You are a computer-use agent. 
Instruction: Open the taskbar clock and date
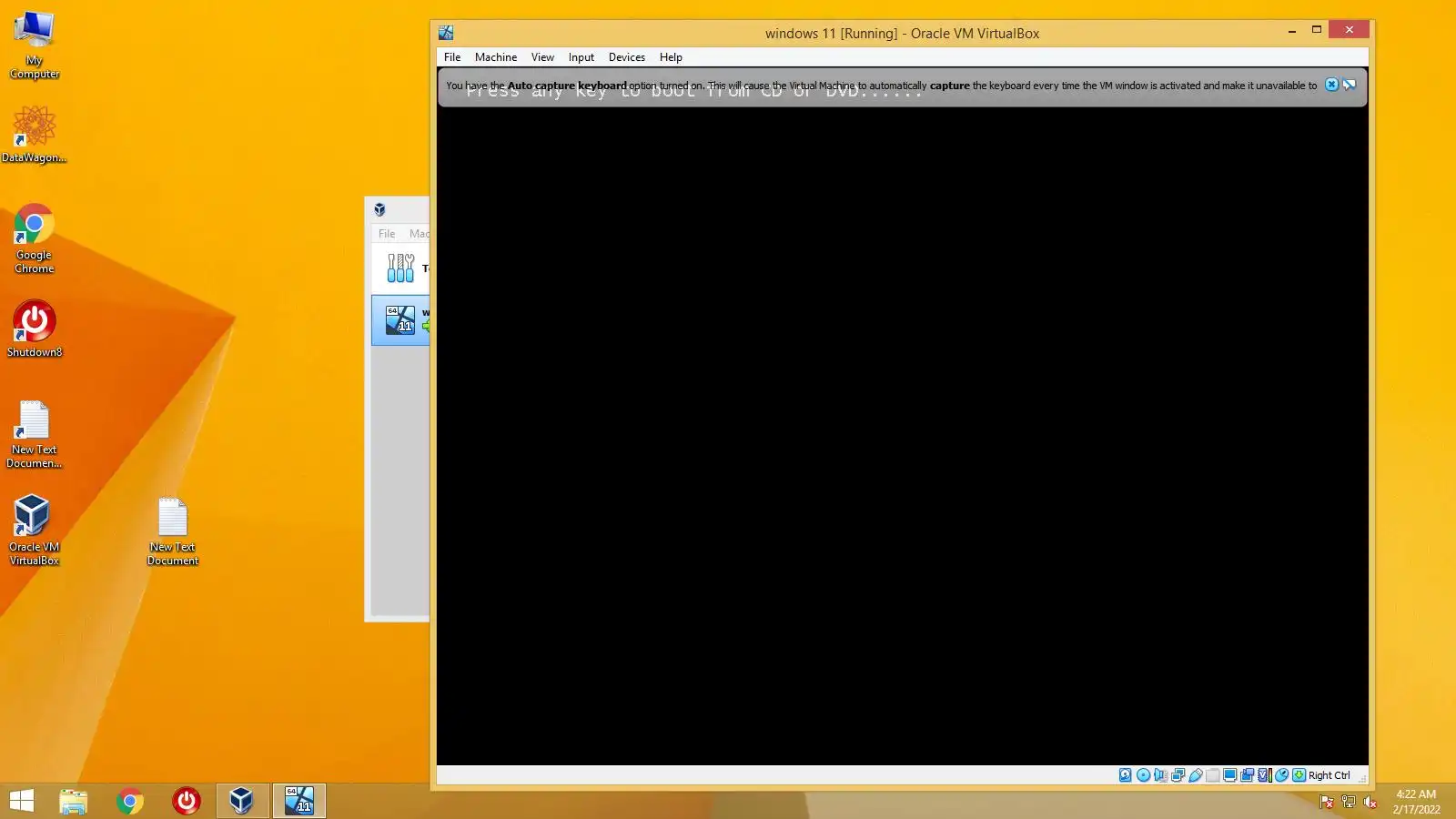pos(1416,802)
